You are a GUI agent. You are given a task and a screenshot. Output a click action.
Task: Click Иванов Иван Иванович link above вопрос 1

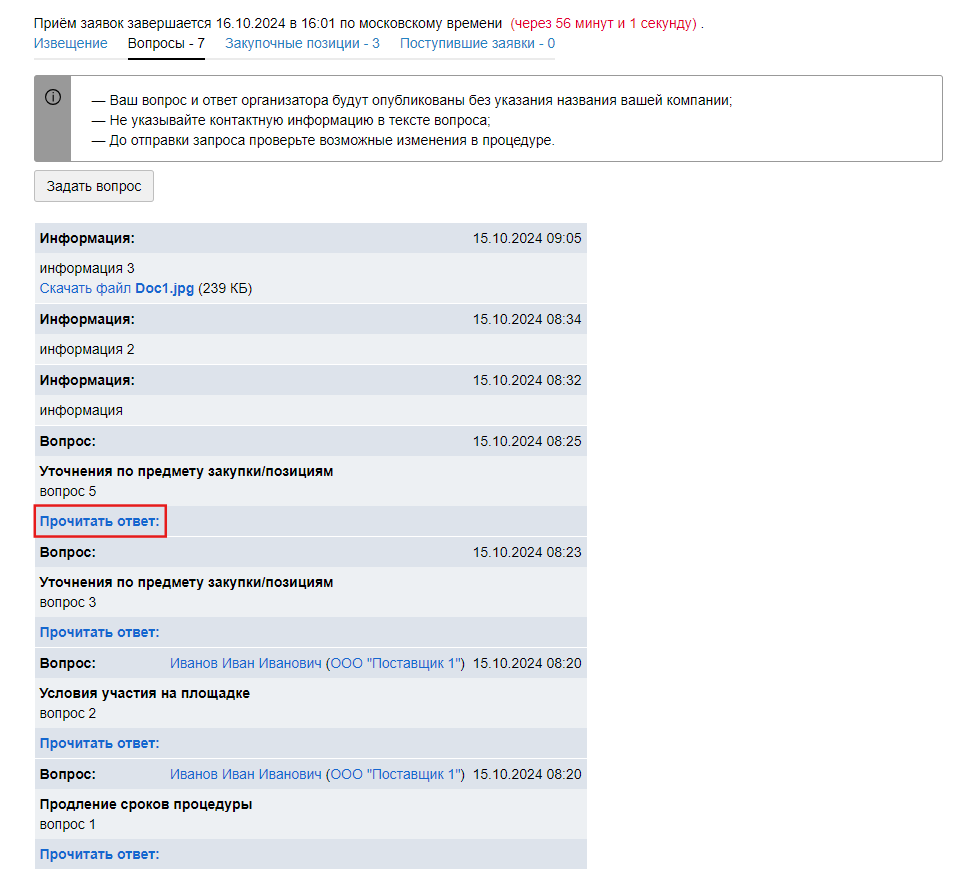(x=246, y=774)
